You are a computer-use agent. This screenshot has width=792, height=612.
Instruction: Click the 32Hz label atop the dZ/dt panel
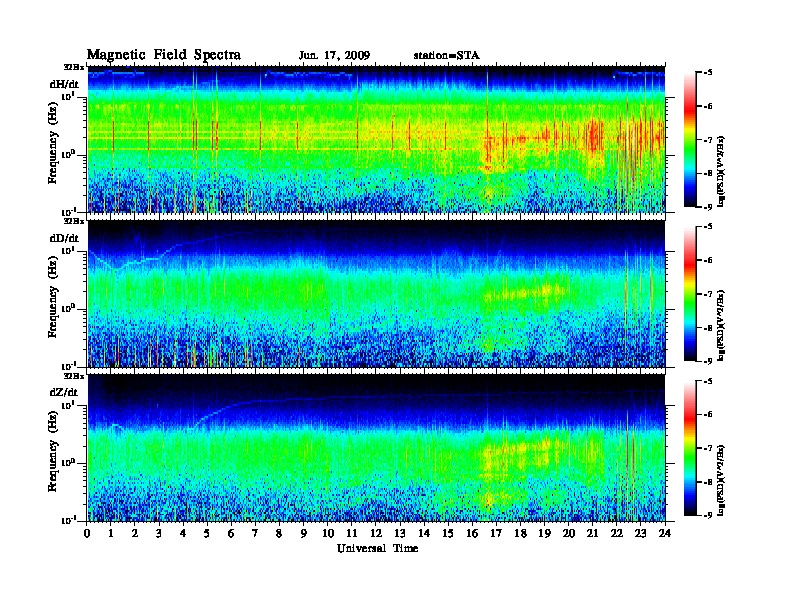74,376
